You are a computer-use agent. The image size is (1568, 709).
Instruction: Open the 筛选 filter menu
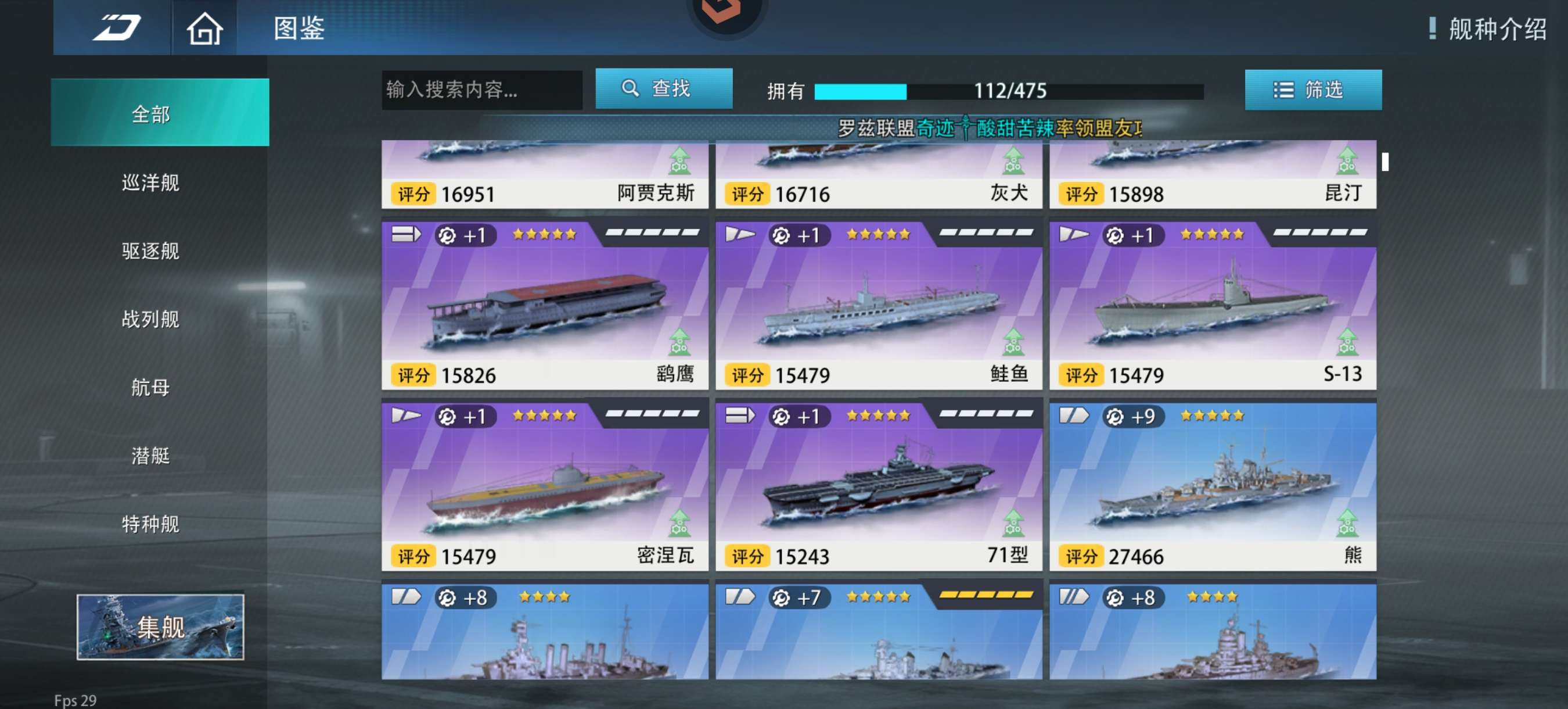tap(1313, 89)
